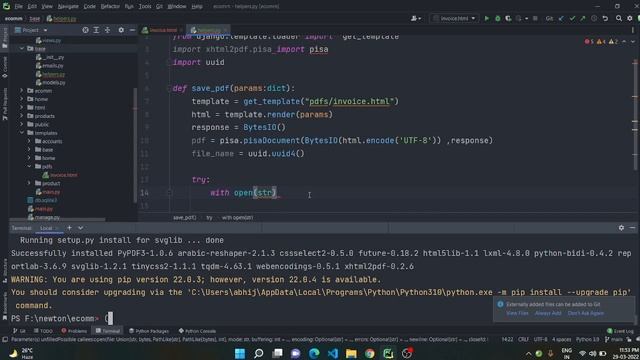Viewport: 640px width, 360px height.
Task: Open the Git menu
Action: pyautogui.click(x=159, y=7)
